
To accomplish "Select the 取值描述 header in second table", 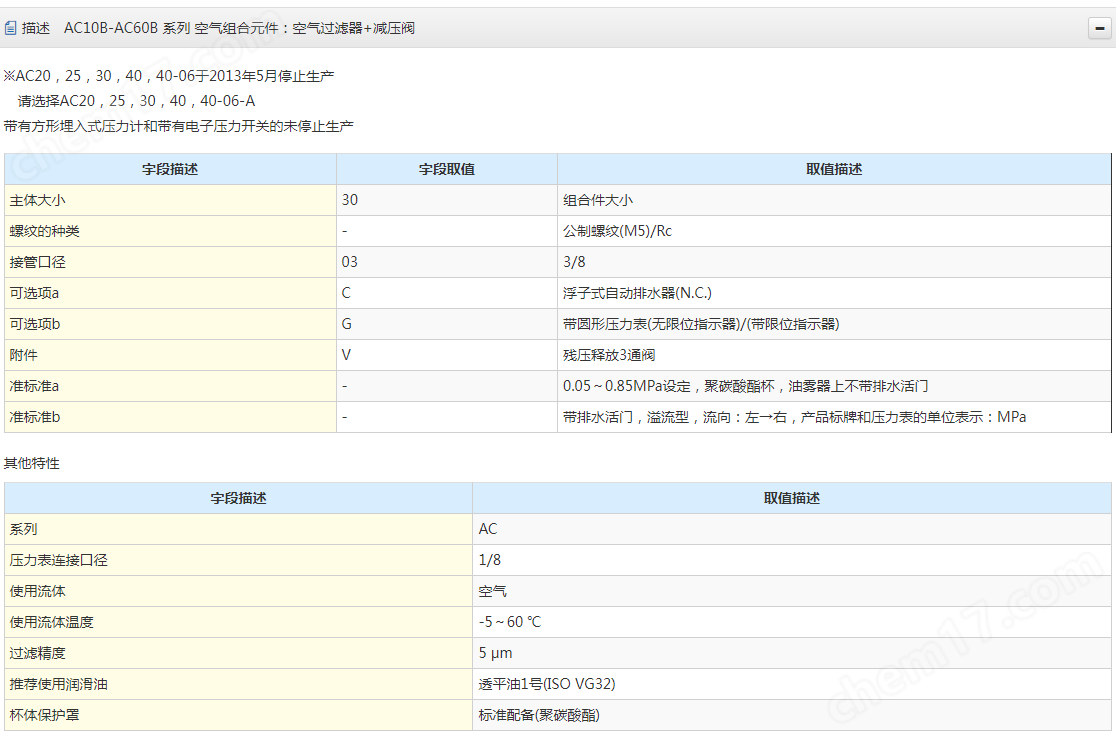I will point(792,498).
